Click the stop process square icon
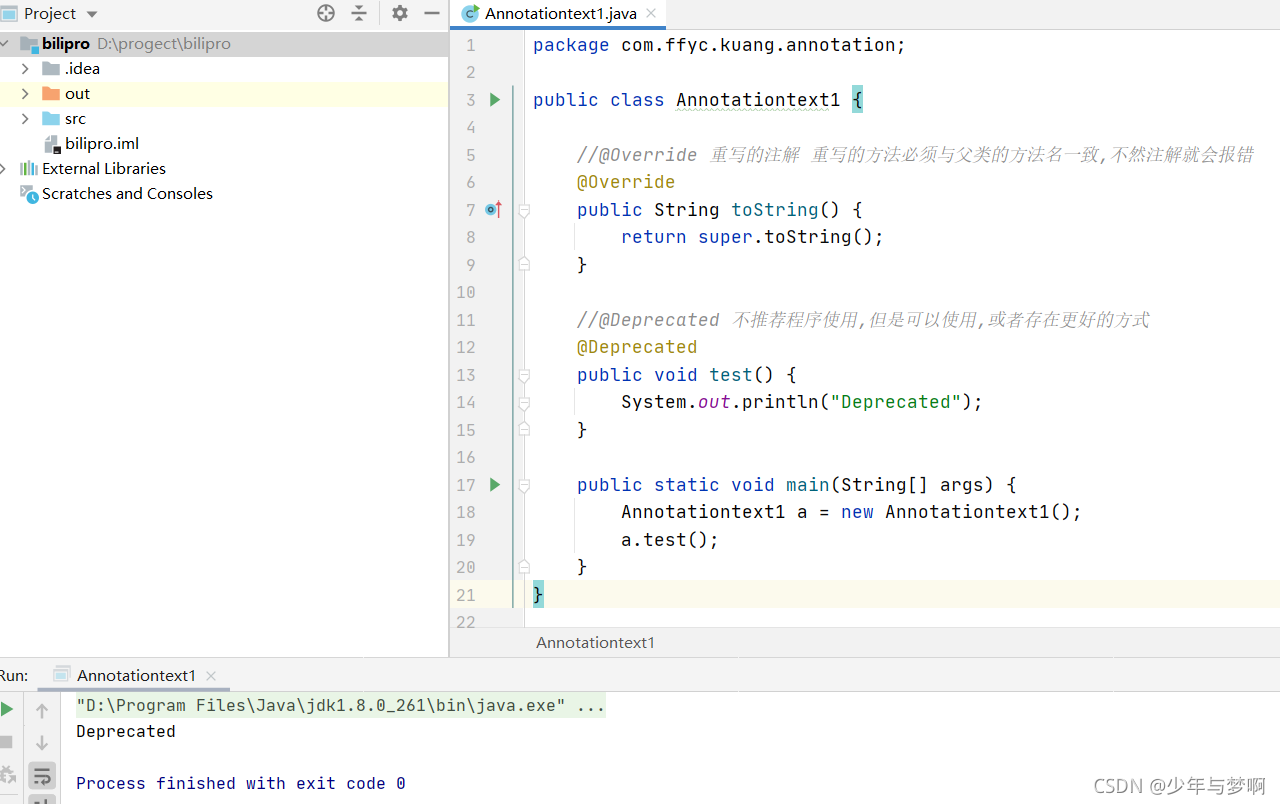1280x804 pixels. click(x=6, y=742)
